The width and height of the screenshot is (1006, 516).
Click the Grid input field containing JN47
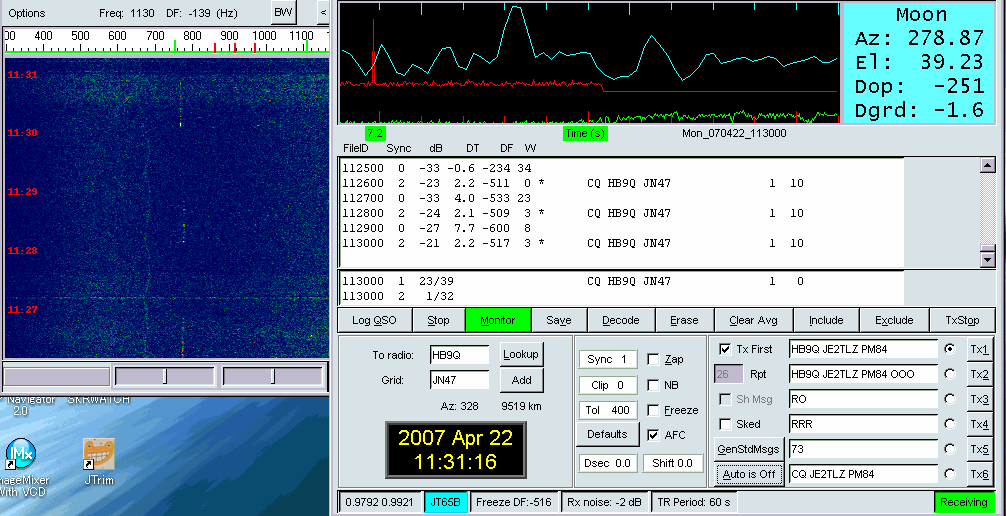(459, 380)
